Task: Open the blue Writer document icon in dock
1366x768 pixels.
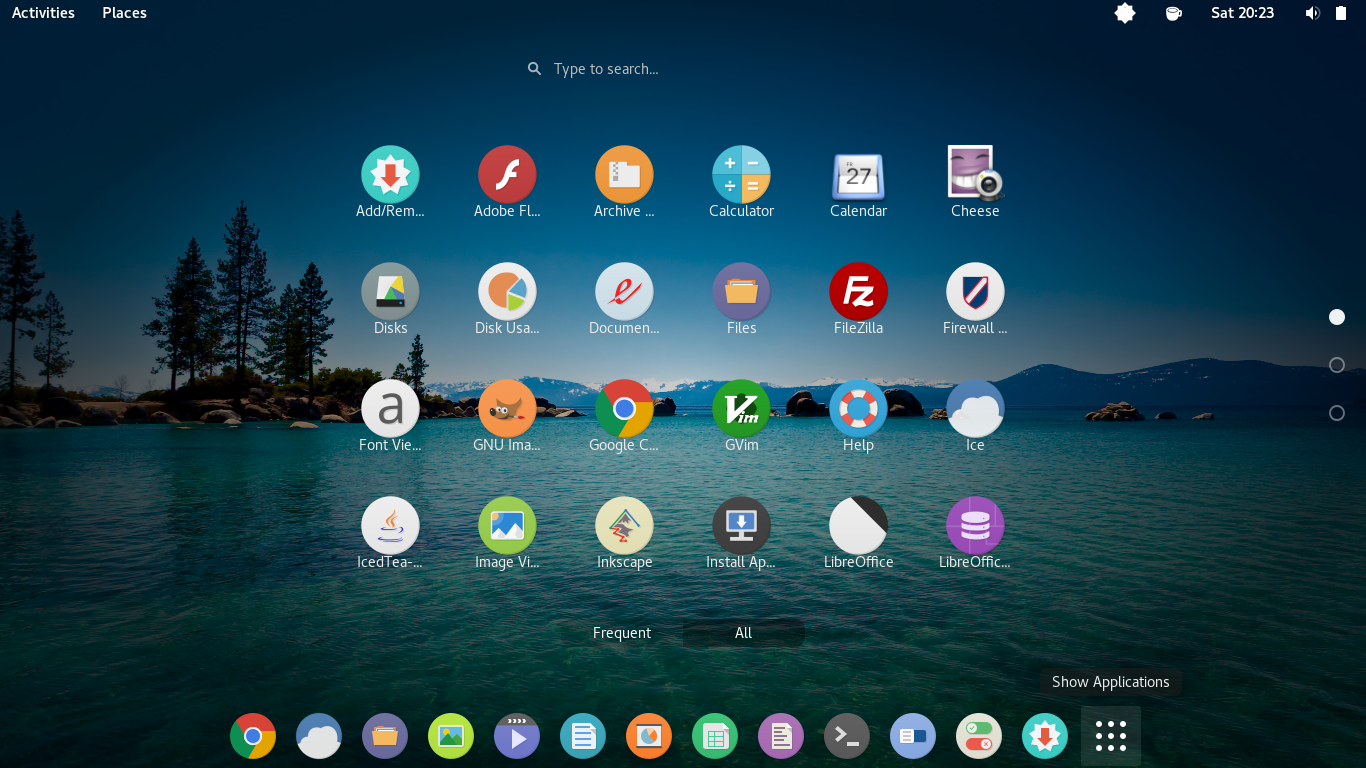Action: pyautogui.click(x=583, y=737)
